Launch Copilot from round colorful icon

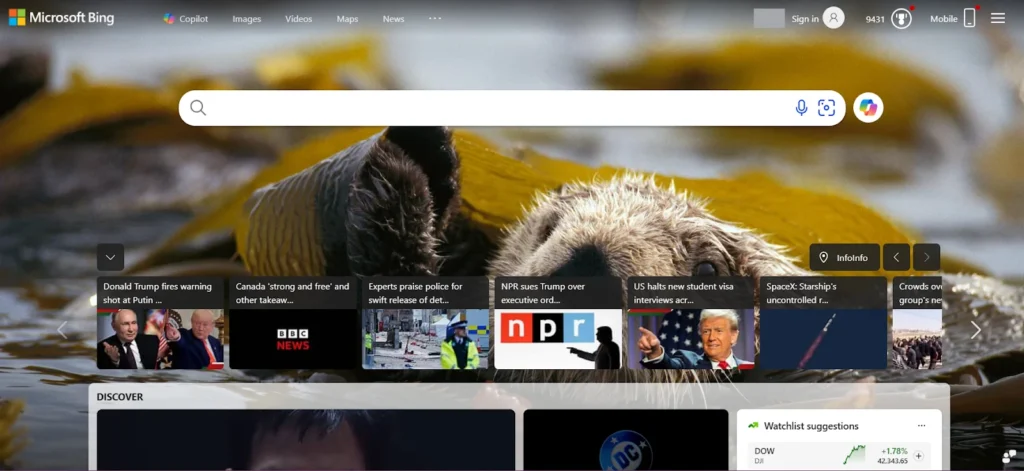[868, 108]
